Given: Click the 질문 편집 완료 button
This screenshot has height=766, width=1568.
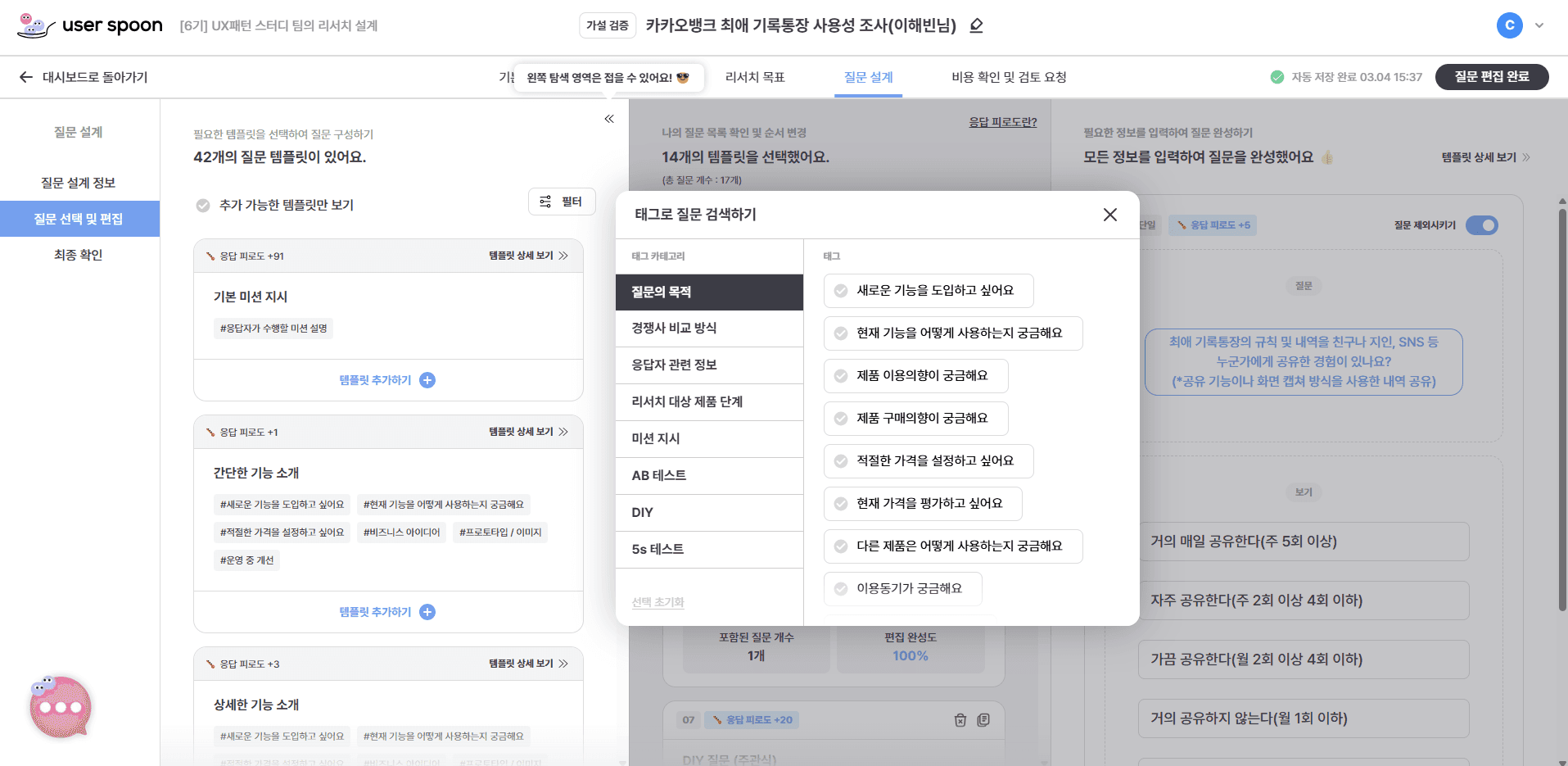Looking at the screenshot, I should [x=1491, y=77].
